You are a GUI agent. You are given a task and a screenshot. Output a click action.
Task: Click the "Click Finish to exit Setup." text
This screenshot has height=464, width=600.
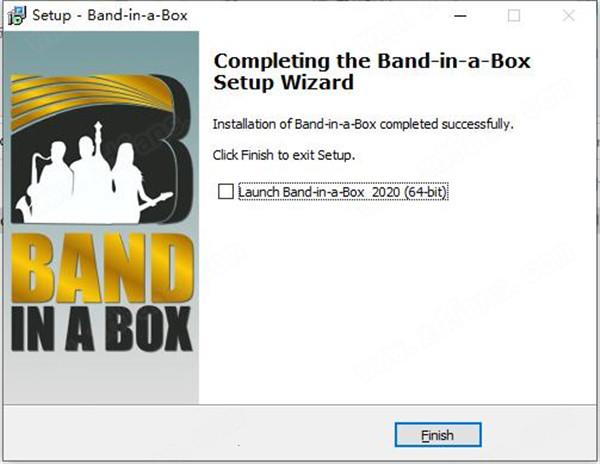[x=284, y=155]
